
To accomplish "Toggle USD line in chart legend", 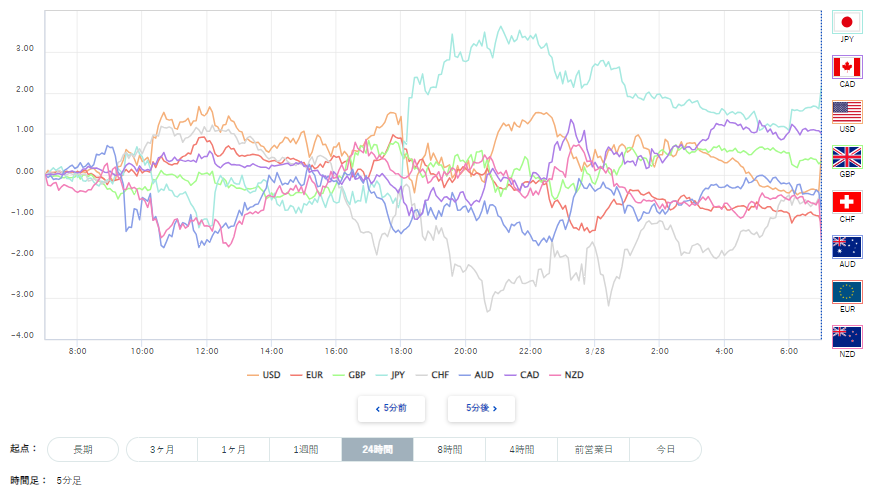I will pos(264,375).
